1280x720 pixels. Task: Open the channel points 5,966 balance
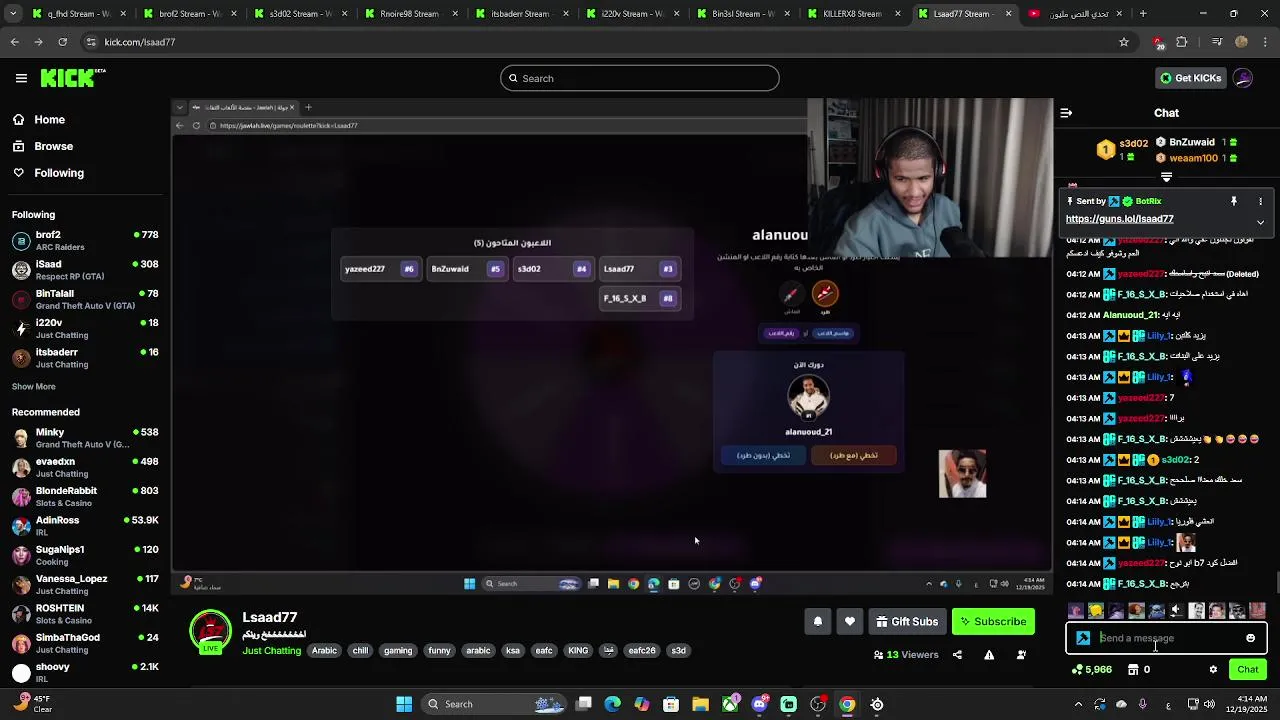click(1091, 670)
